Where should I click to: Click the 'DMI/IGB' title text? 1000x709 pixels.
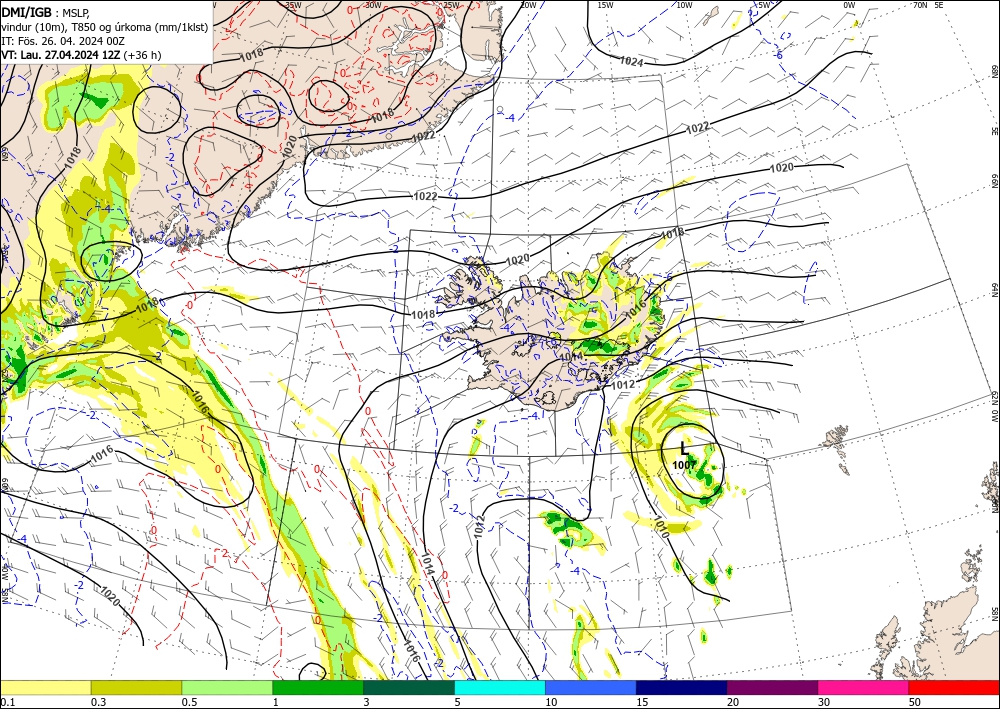[26, 11]
